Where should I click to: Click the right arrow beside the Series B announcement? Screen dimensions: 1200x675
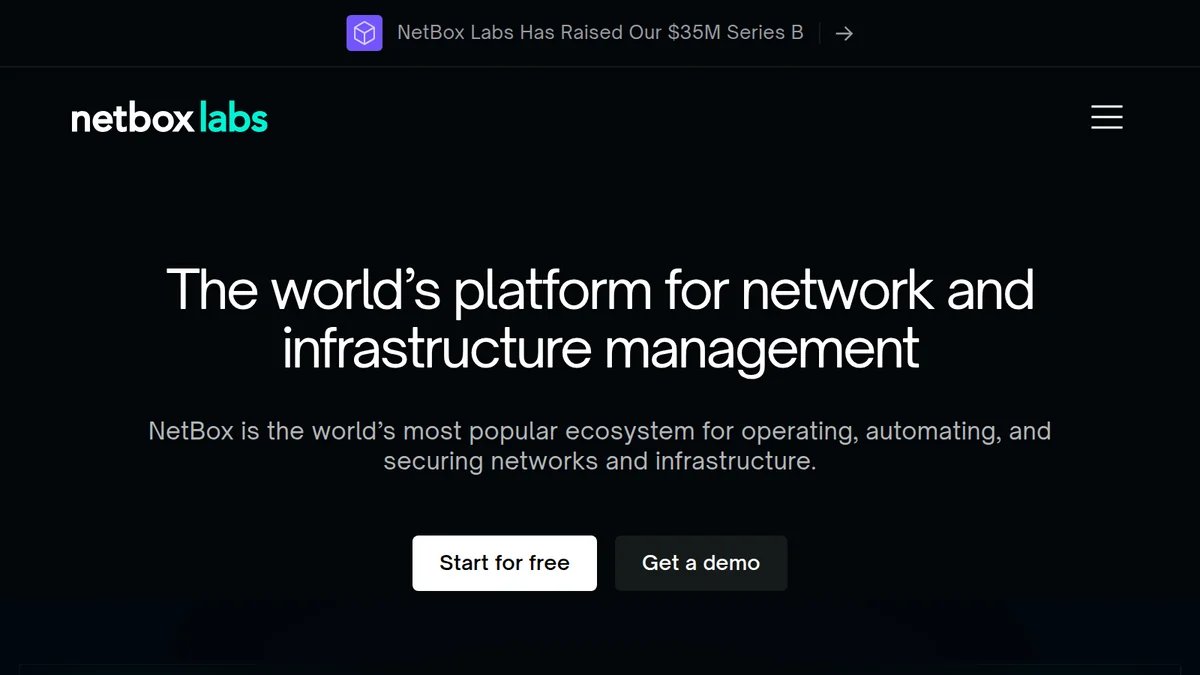click(x=844, y=33)
